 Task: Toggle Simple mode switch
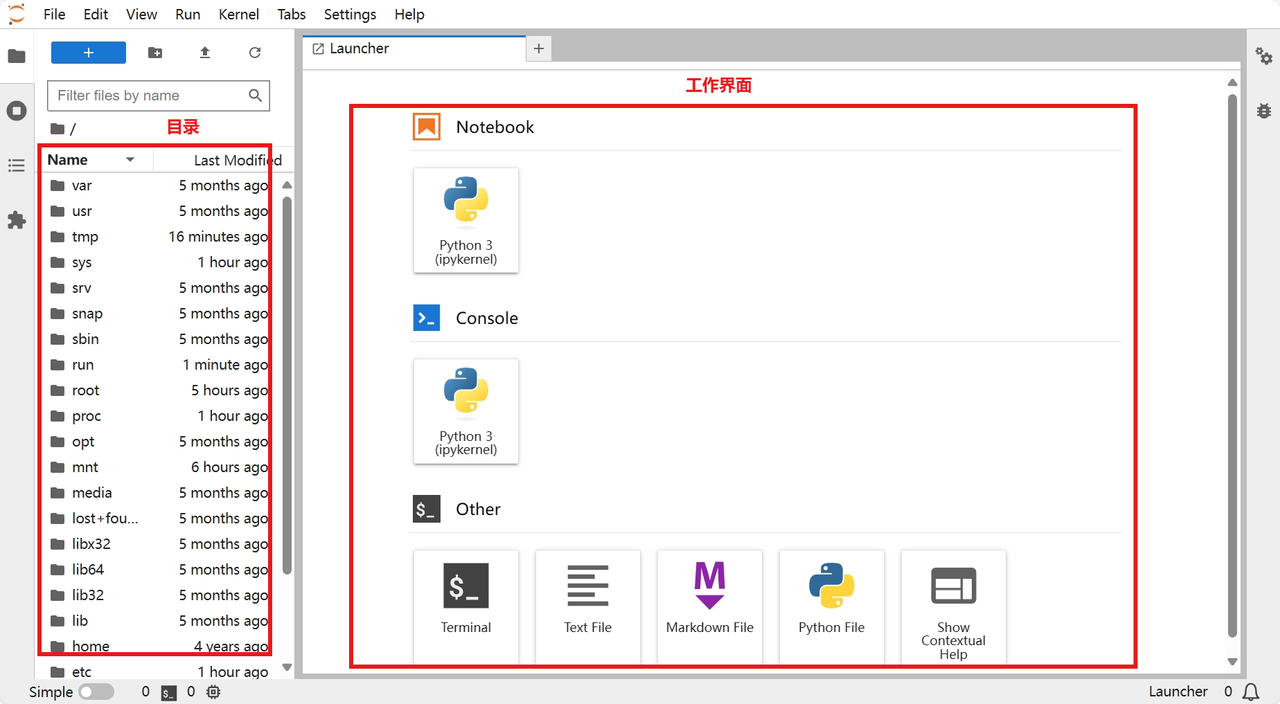coord(96,692)
